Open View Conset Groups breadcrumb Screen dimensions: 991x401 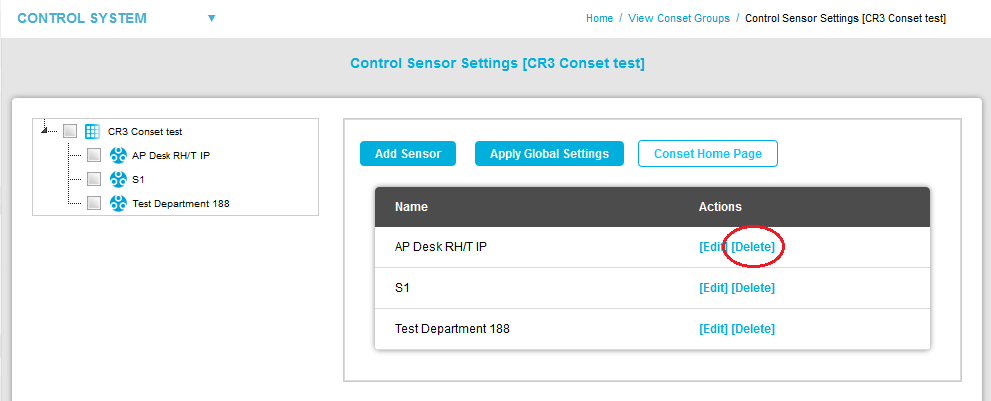[682, 18]
